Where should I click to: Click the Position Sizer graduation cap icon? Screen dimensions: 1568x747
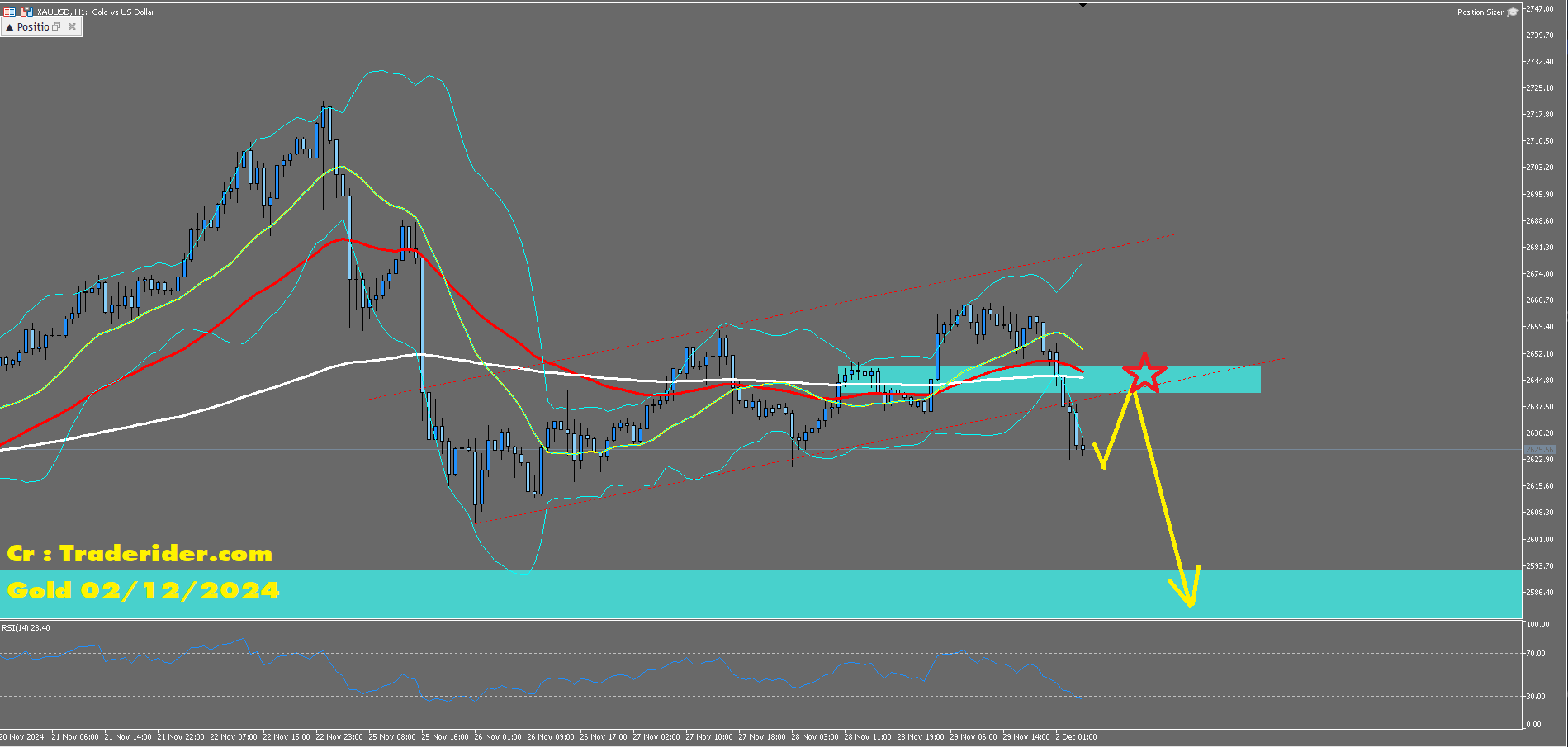[1513, 12]
